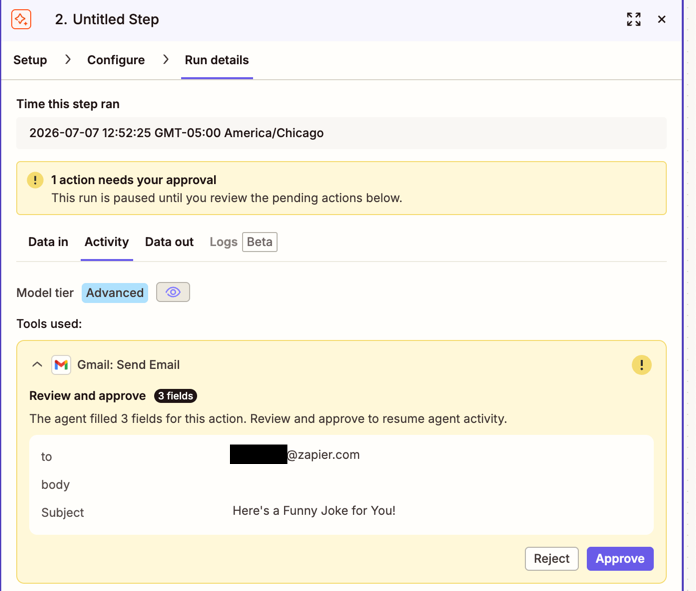Select the Run details tab
696x591 pixels.
(217, 60)
